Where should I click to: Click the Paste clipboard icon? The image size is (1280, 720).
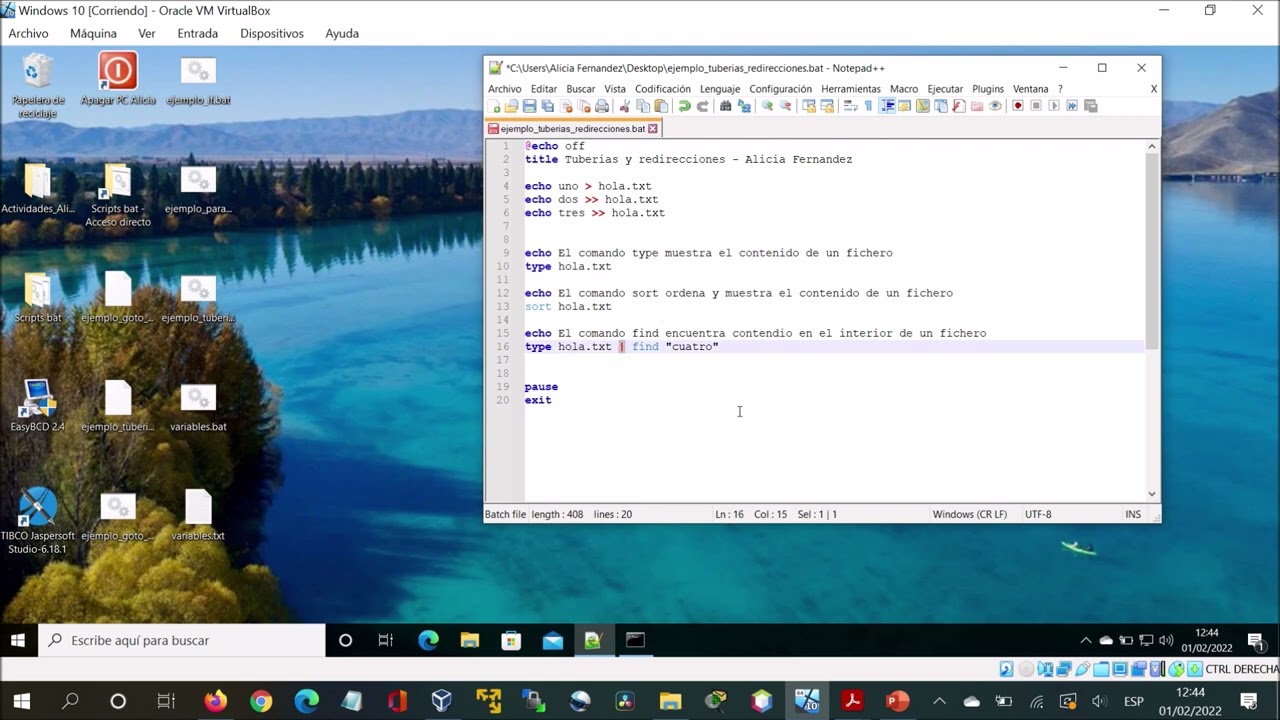pyautogui.click(x=662, y=106)
